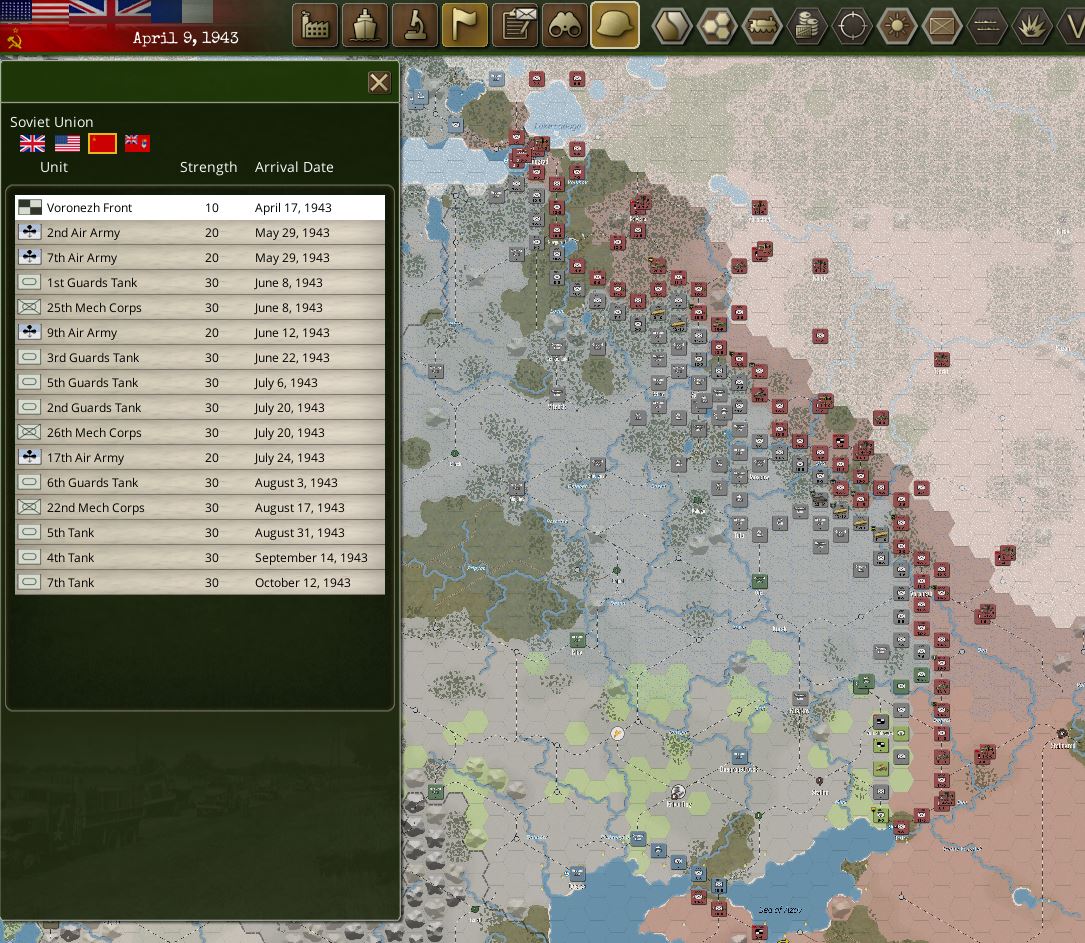Select the 2nd Guards Tank row
The width and height of the screenshot is (1085, 943).
(x=200, y=408)
